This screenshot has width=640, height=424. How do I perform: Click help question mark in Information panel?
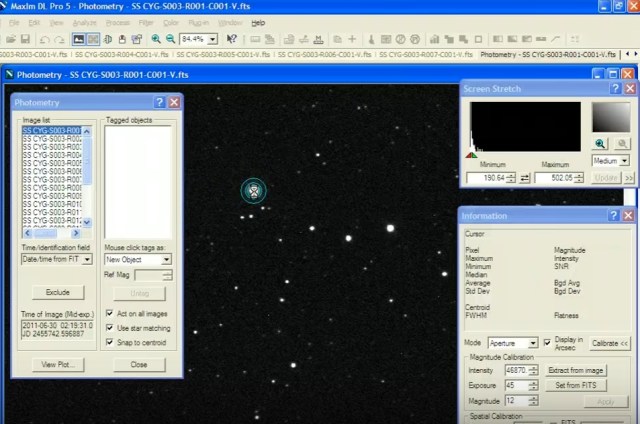click(x=613, y=215)
